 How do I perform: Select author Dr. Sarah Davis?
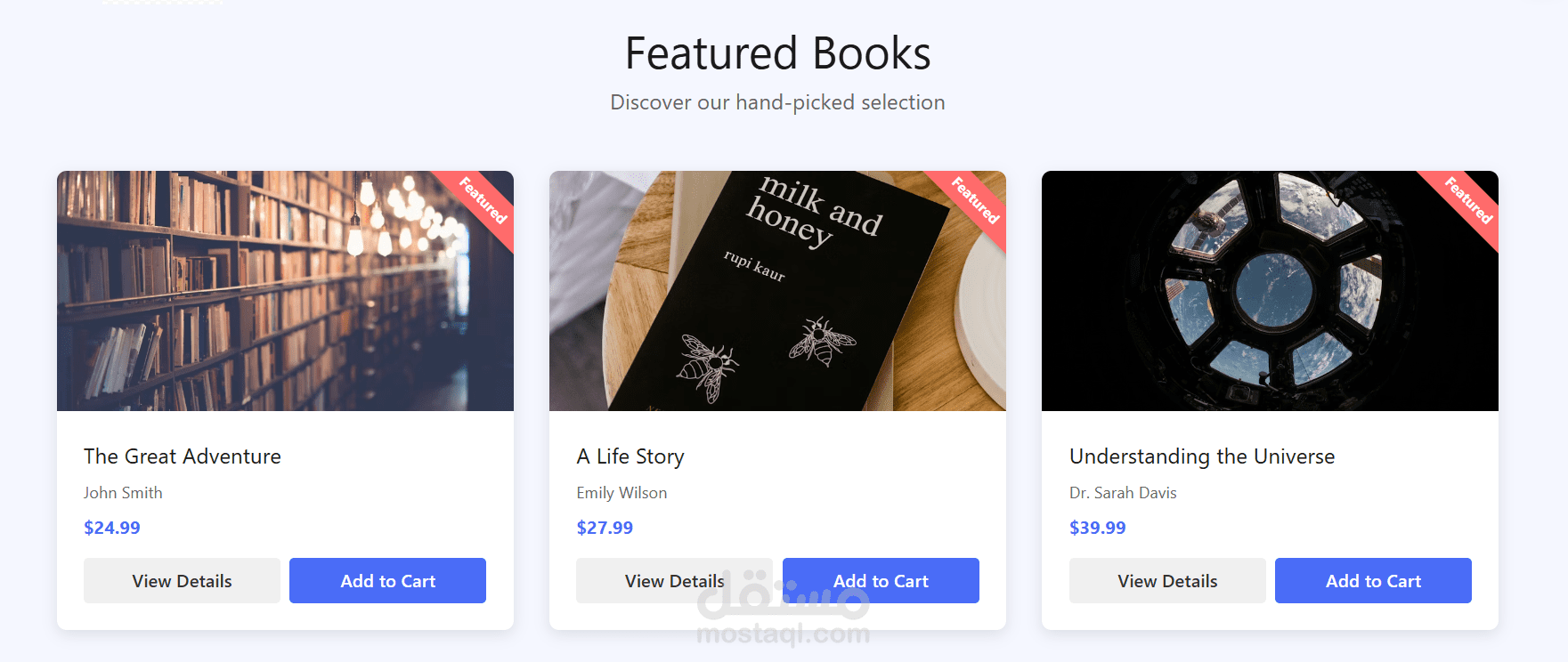(1123, 493)
